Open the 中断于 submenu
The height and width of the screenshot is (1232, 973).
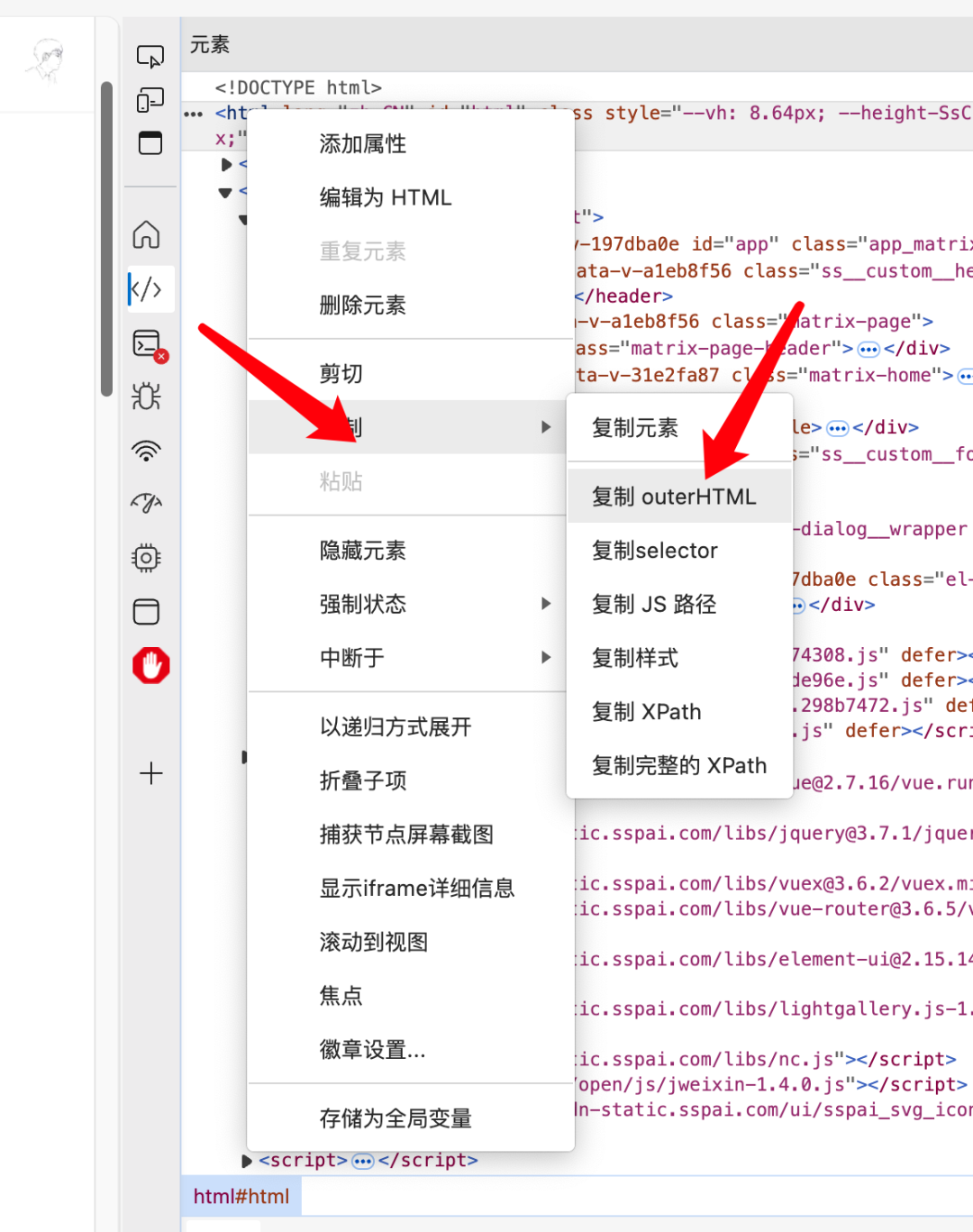[x=411, y=658]
